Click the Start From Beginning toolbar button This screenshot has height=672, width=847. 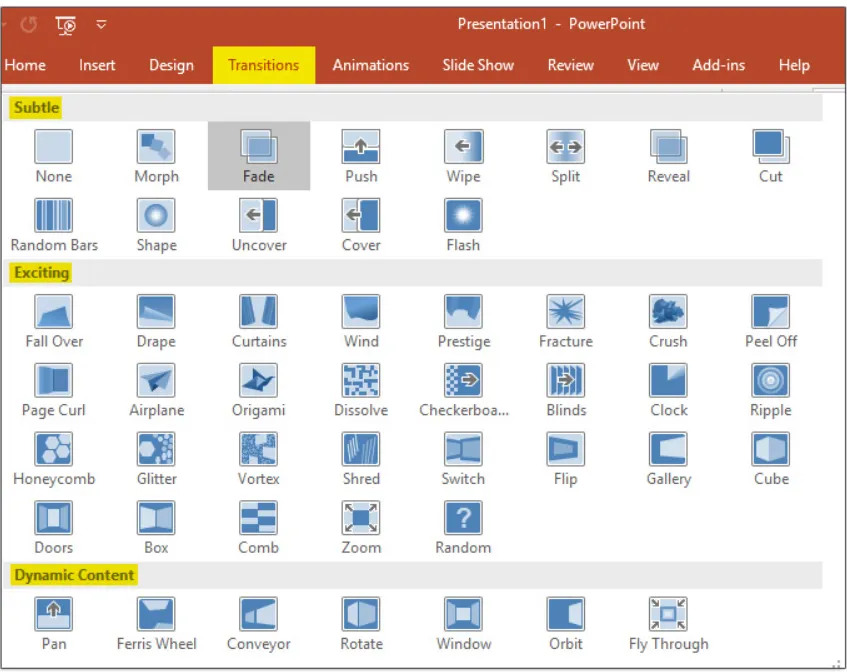click(x=66, y=24)
